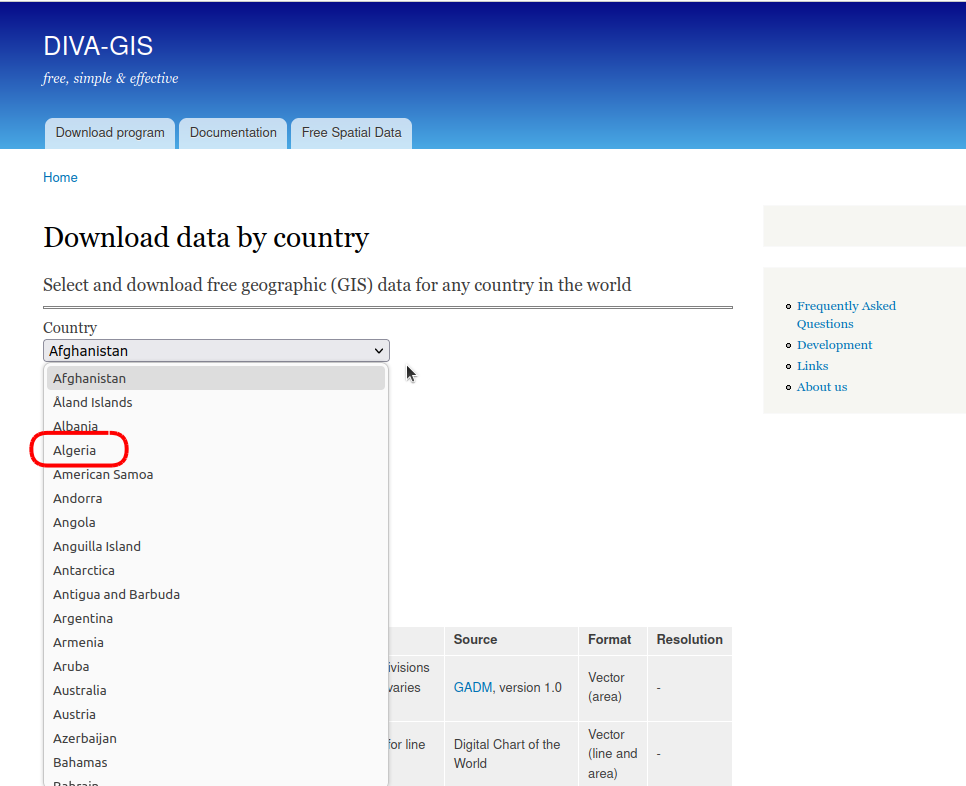Click the DIVA-GIS site title

[98, 46]
